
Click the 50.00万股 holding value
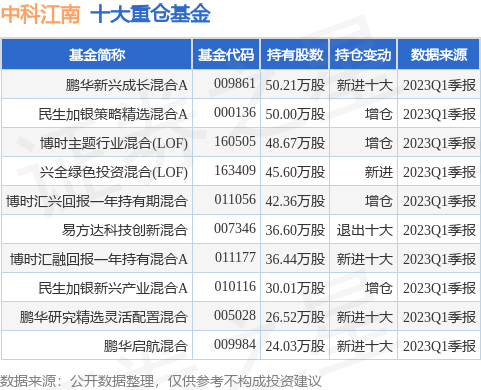(x=295, y=114)
